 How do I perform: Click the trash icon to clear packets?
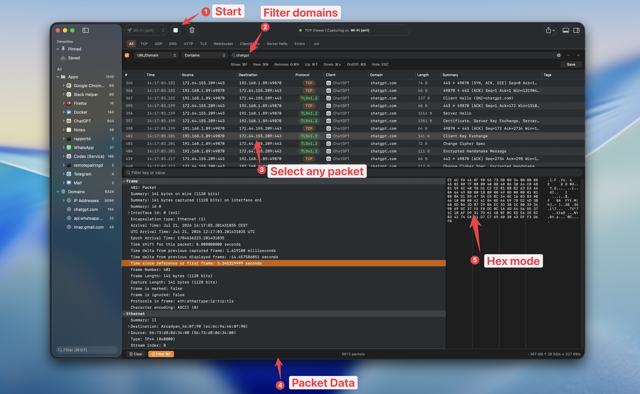(x=192, y=30)
